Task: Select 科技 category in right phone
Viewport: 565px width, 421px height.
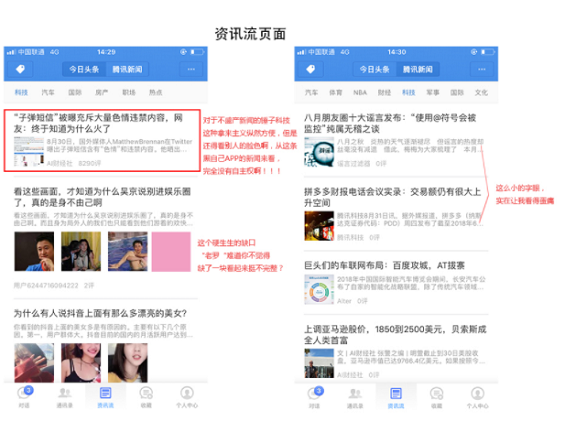Action: tap(409, 93)
